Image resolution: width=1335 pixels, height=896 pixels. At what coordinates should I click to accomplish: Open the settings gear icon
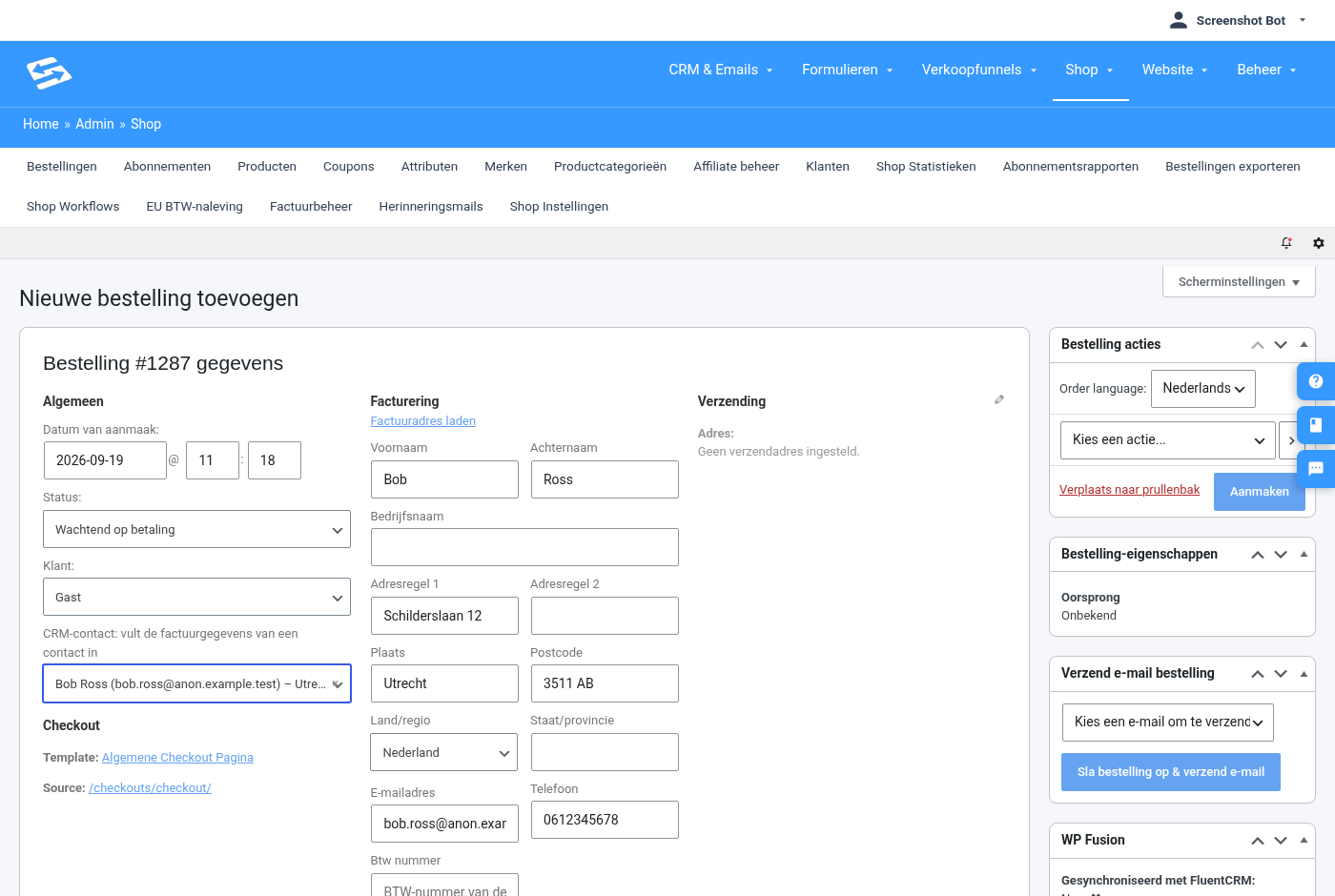pyautogui.click(x=1319, y=243)
